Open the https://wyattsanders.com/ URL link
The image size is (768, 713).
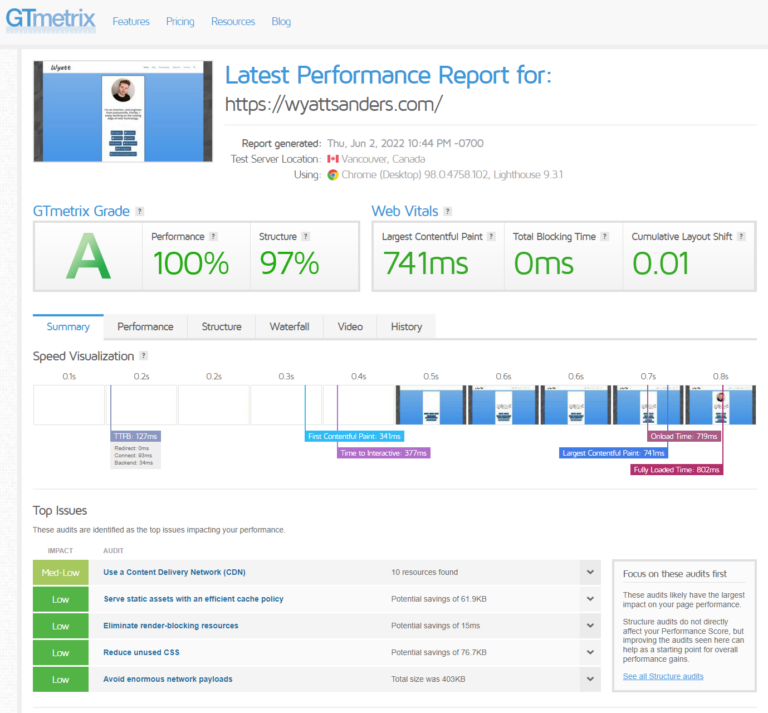[x=334, y=104]
